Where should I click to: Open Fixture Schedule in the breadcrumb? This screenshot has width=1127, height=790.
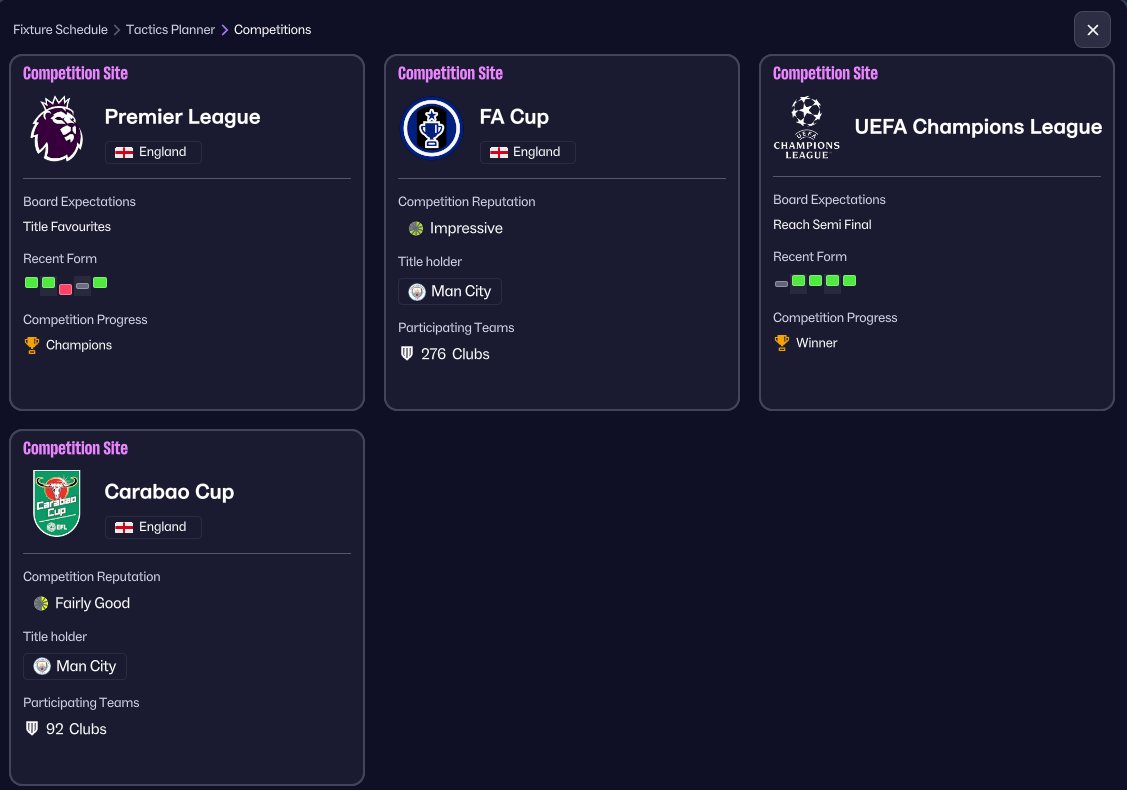point(60,29)
